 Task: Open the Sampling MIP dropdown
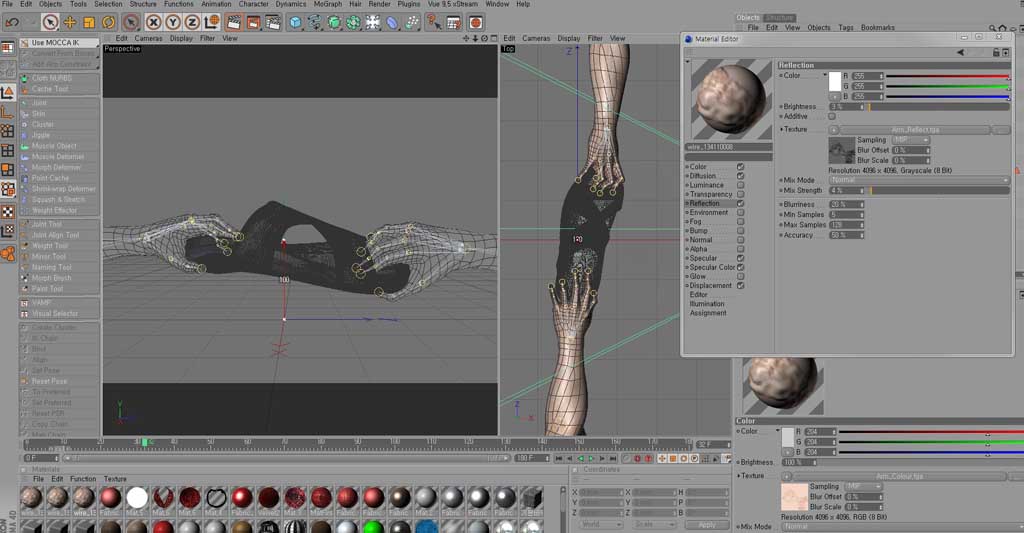[x=910, y=140]
